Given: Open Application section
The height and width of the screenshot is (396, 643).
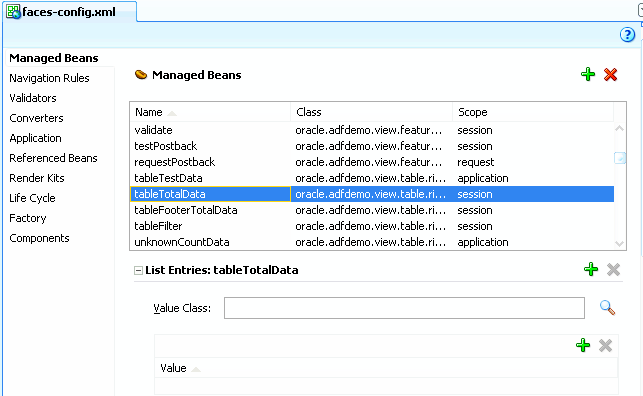Looking at the screenshot, I should point(35,139).
